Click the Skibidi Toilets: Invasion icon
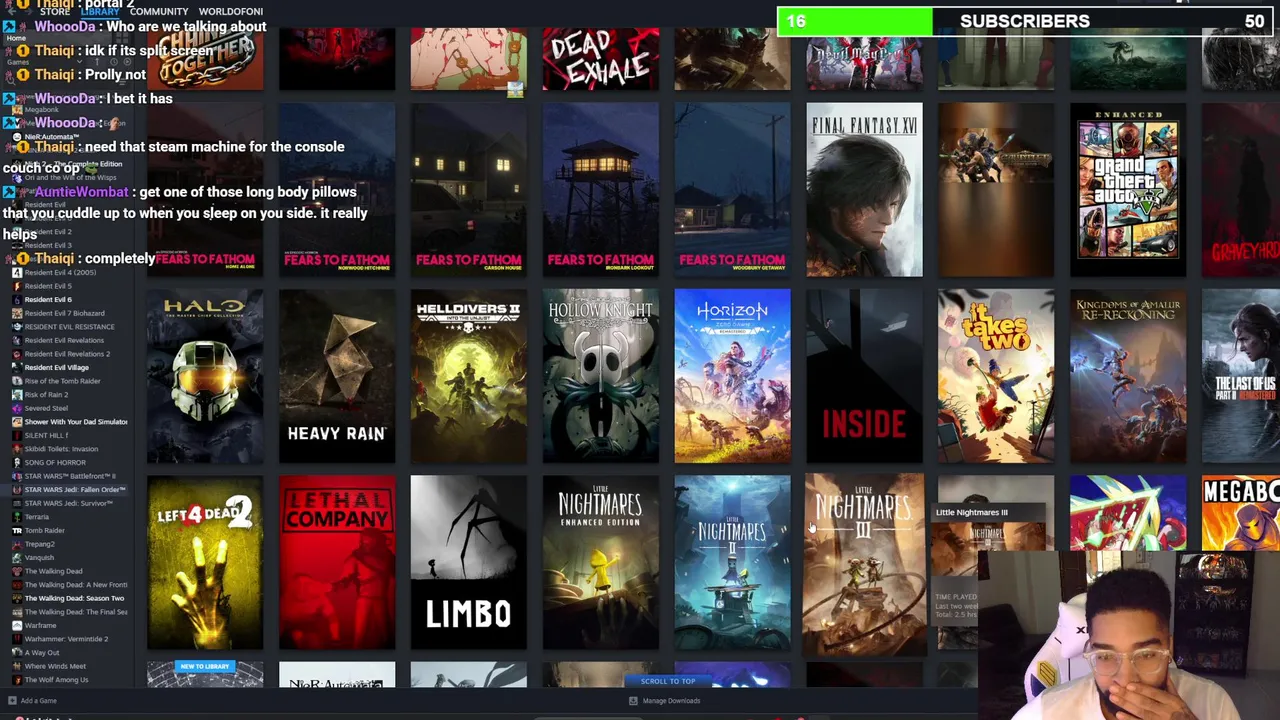The width and height of the screenshot is (1280, 720). pyautogui.click(x=17, y=449)
